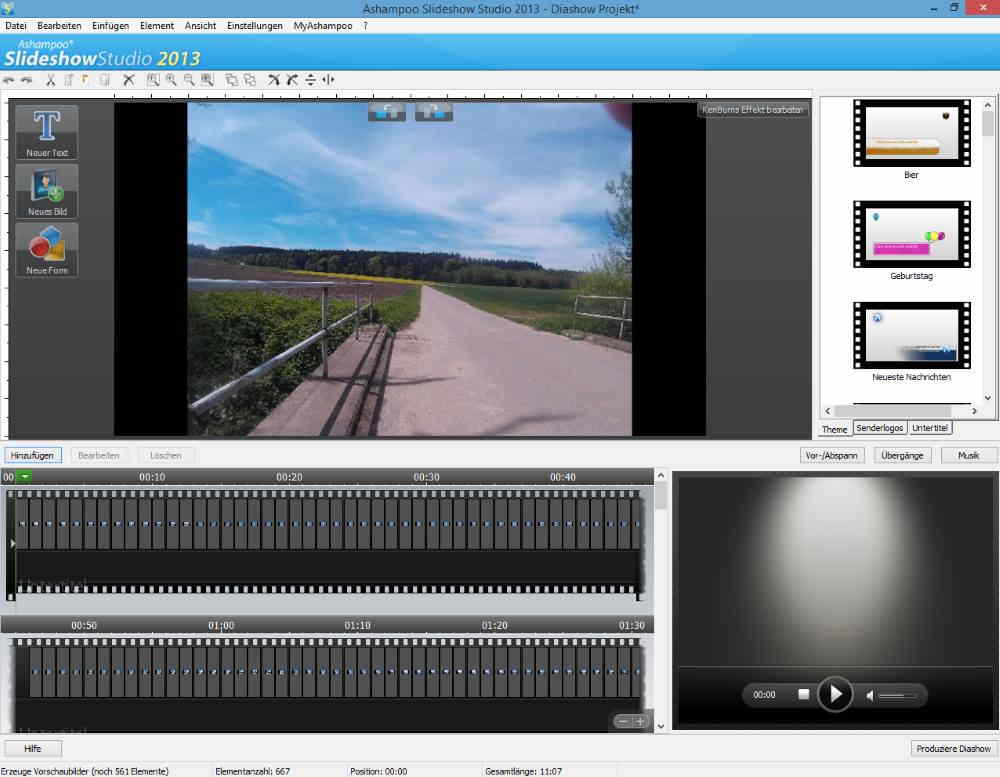Switch to the Senderlogos tab
The image size is (1000, 777).
pos(880,428)
